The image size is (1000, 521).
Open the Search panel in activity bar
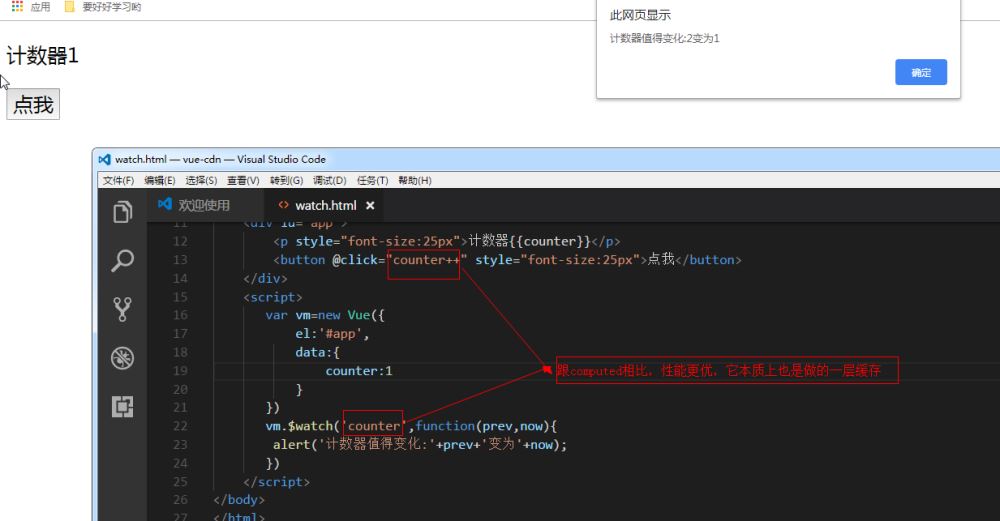[x=122, y=260]
